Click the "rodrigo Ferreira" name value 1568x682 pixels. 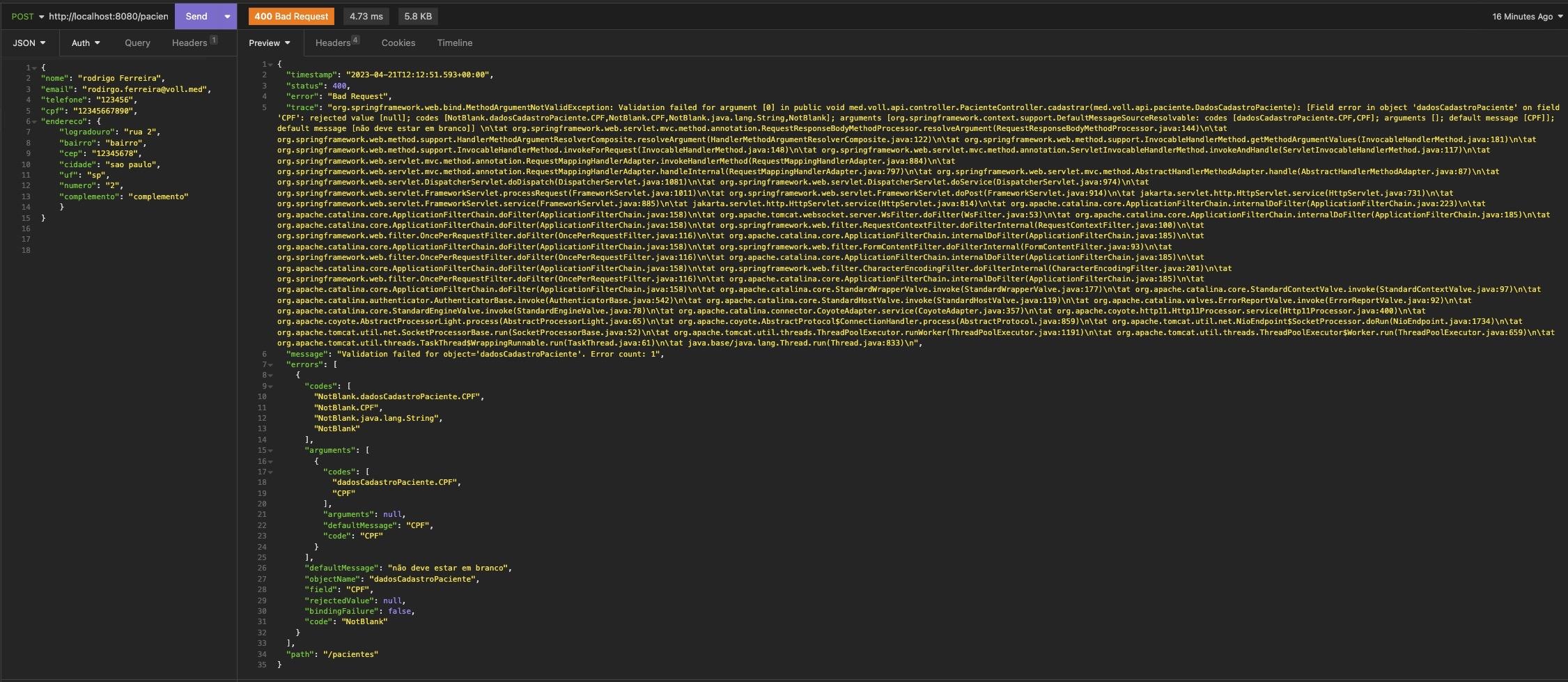pyautogui.click(x=119, y=78)
